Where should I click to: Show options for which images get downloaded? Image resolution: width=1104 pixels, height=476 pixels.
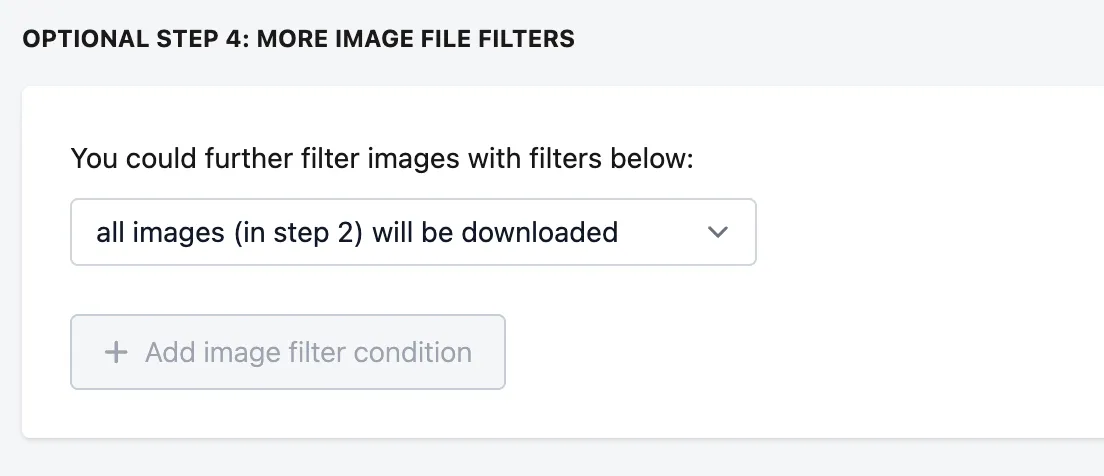pos(413,232)
